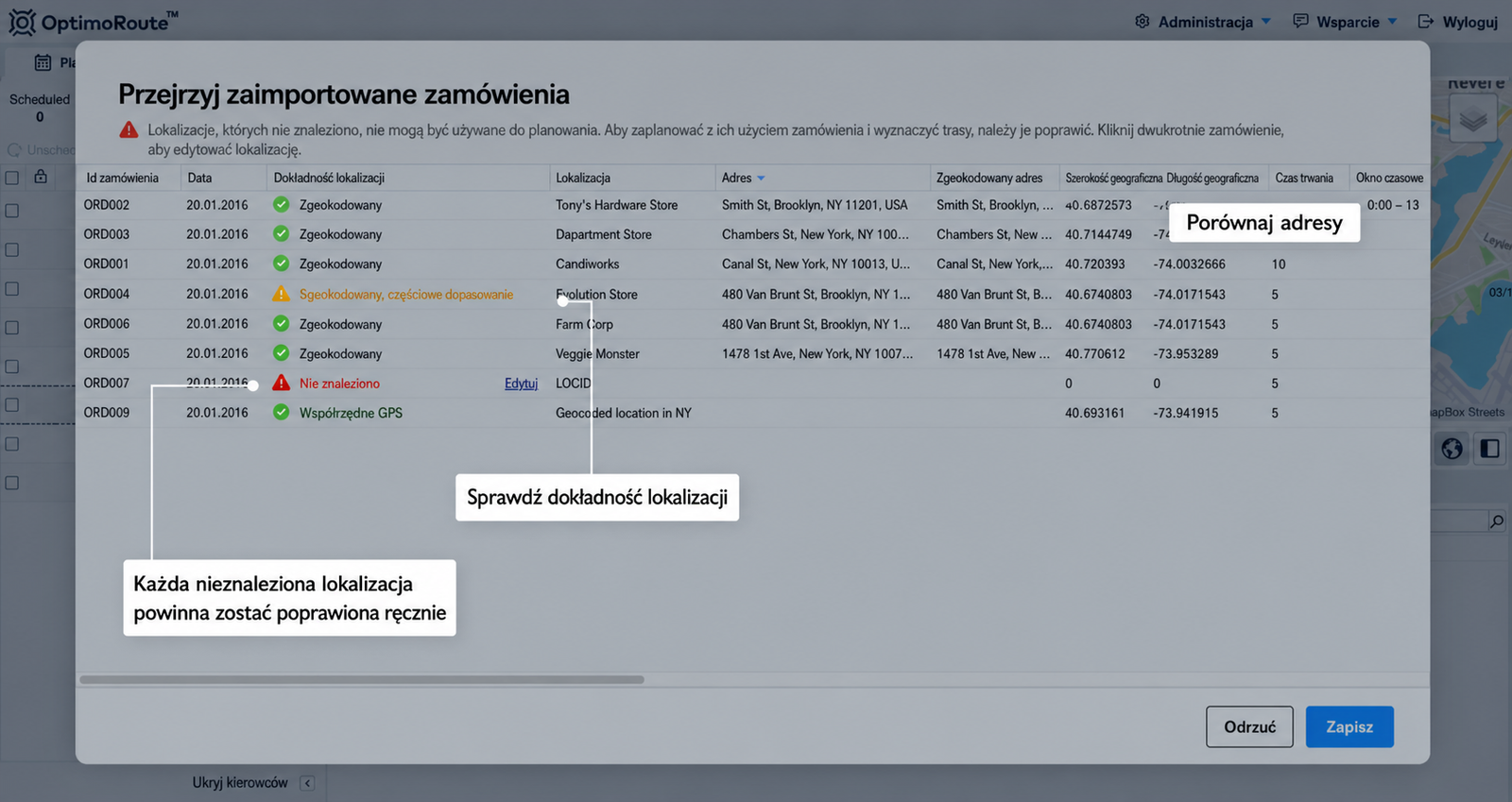Sort by Dokładność lokalizacji column header
The width and height of the screenshot is (1512, 802).
coord(329,178)
